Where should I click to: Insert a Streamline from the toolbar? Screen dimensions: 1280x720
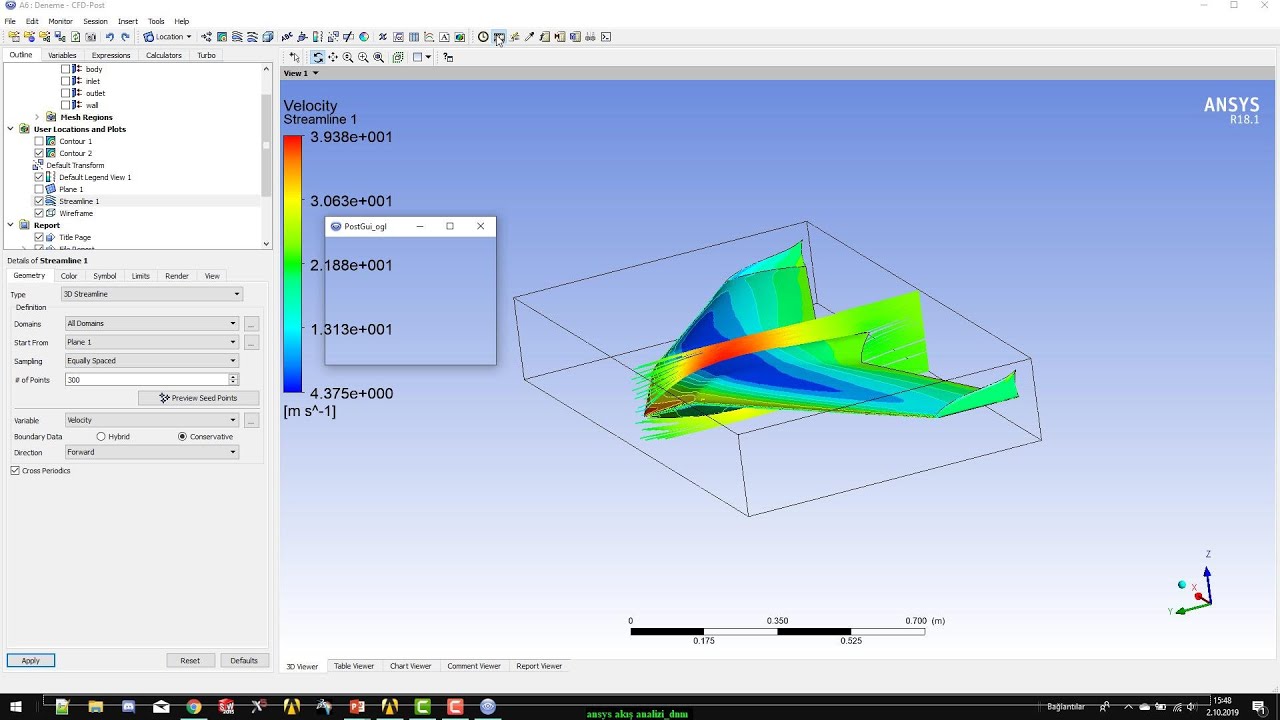[x=237, y=37]
